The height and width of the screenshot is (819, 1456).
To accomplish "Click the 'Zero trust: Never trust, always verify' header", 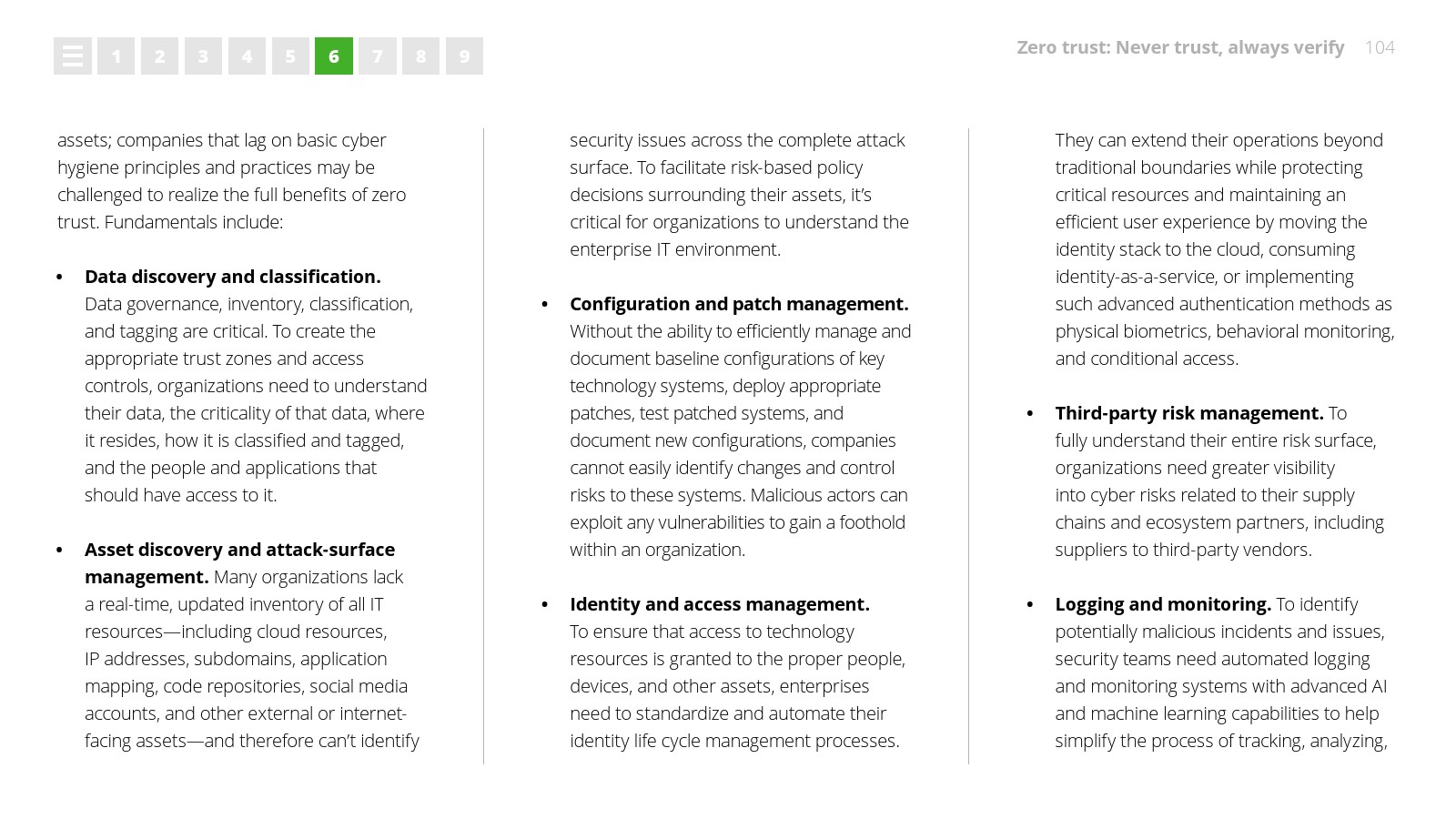I will click(x=1179, y=47).
